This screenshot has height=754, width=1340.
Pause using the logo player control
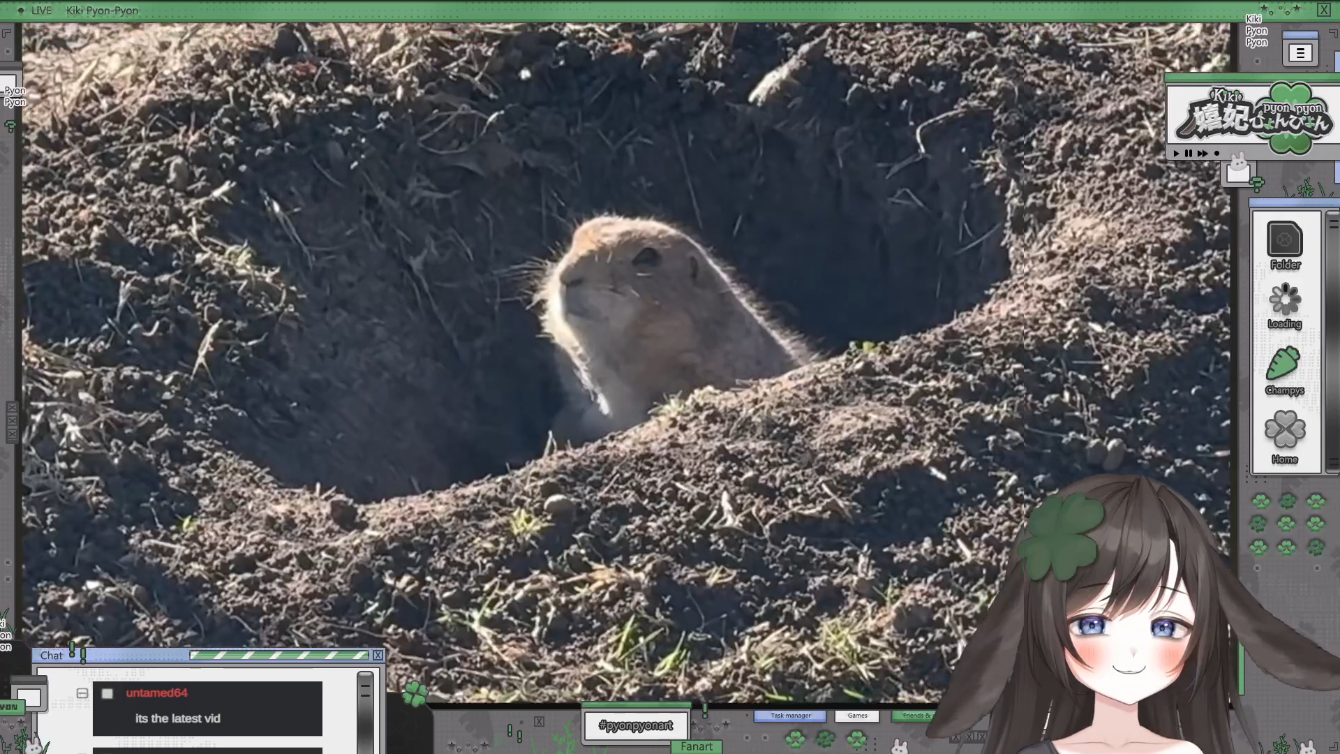click(x=1188, y=153)
